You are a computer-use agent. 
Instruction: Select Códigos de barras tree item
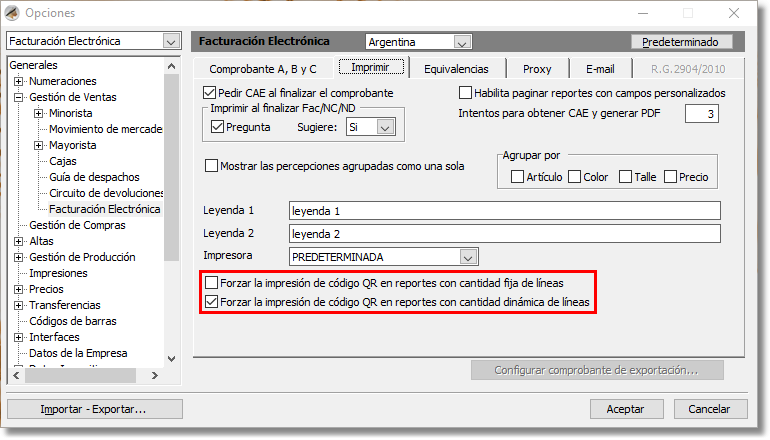click(73, 321)
